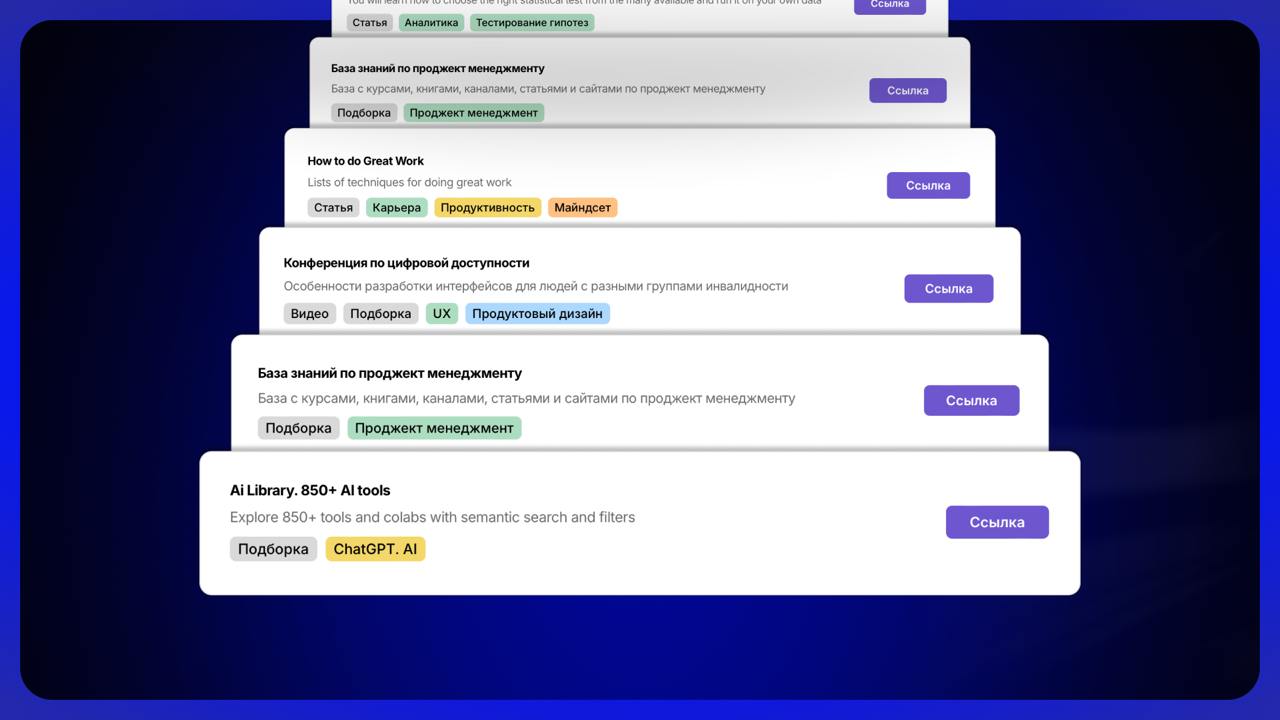Open the How to do Great Work title
The width and height of the screenshot is (1280, 720).
[x=365, y=161]
